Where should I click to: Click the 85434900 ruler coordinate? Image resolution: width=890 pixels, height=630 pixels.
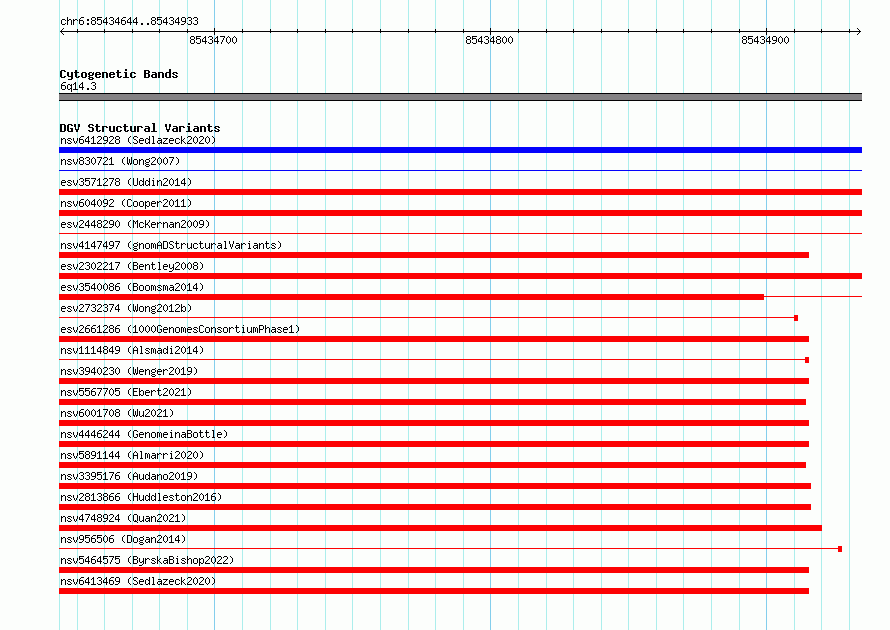coord(765,40)
